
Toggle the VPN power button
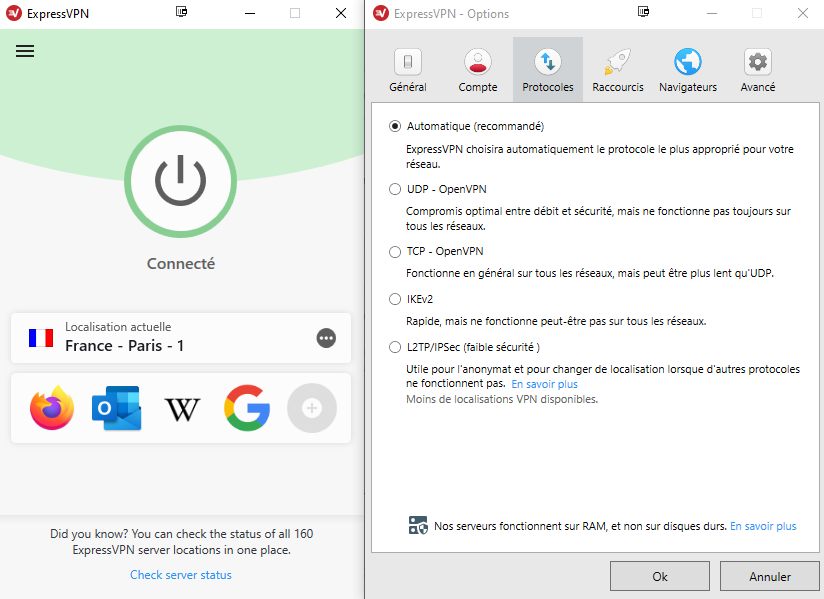[x=180, y=181]
